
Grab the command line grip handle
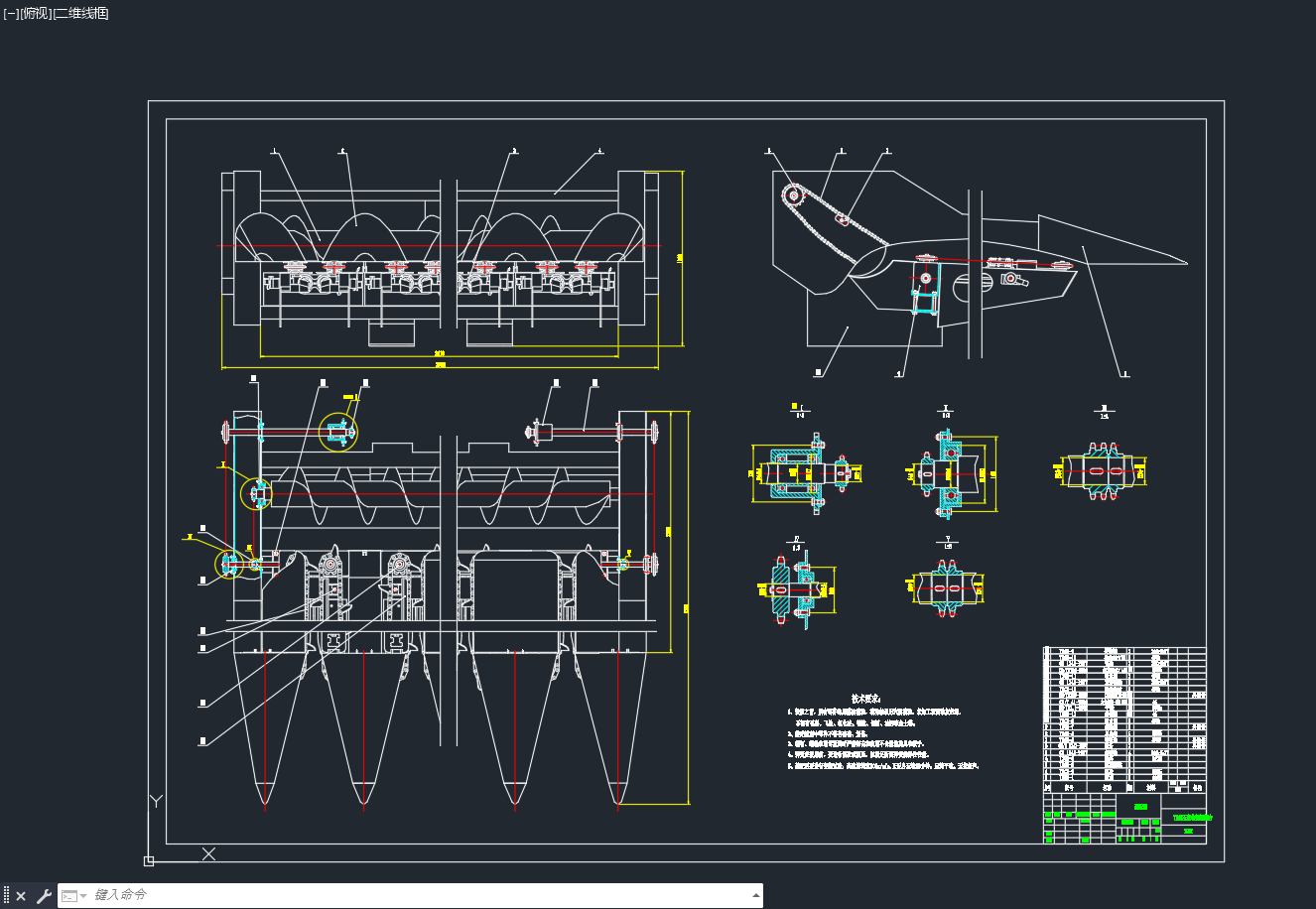click(x=6, y=896)
